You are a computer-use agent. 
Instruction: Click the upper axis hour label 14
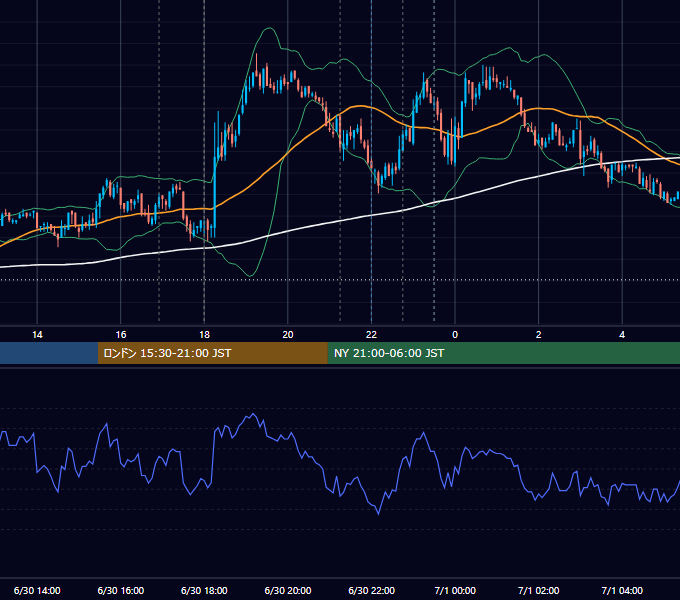pyautogui.click(x=37, y=335)
